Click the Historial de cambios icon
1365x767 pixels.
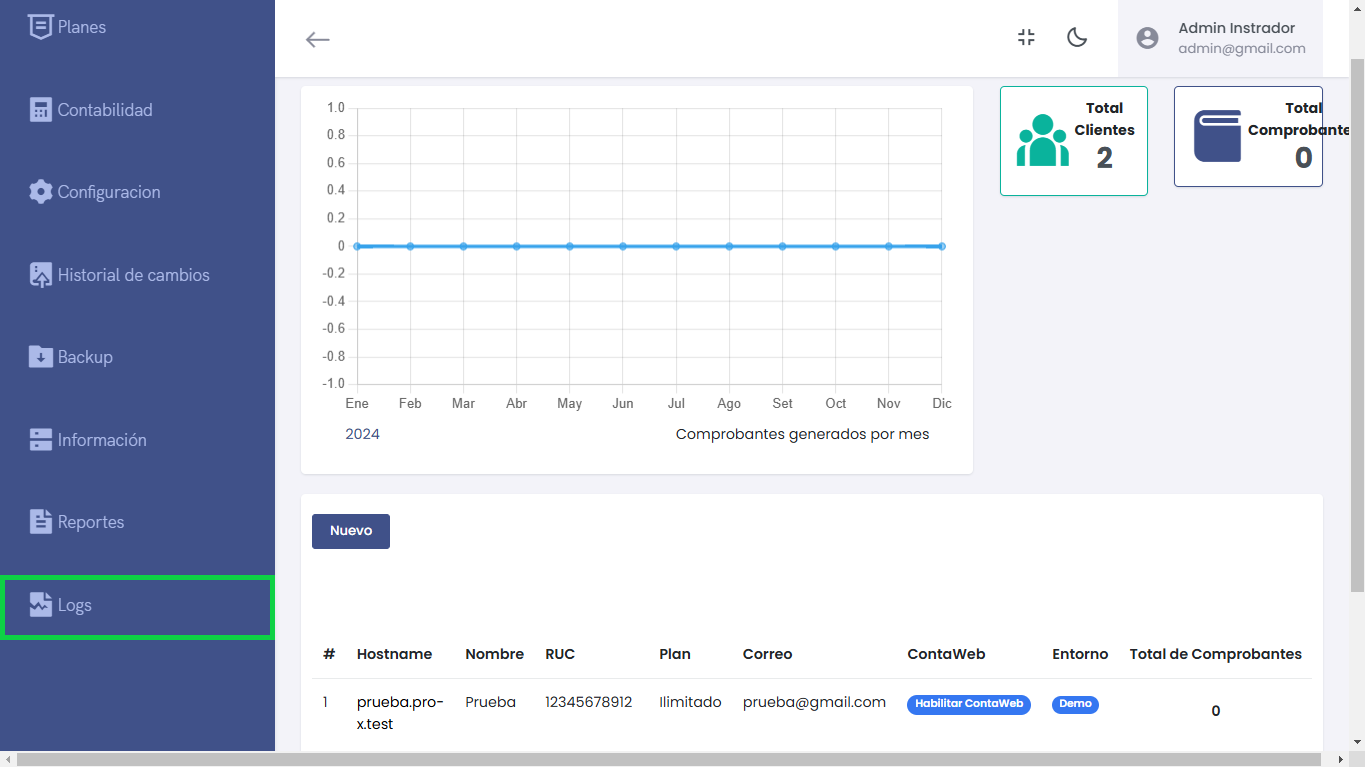tap(40, 275)
